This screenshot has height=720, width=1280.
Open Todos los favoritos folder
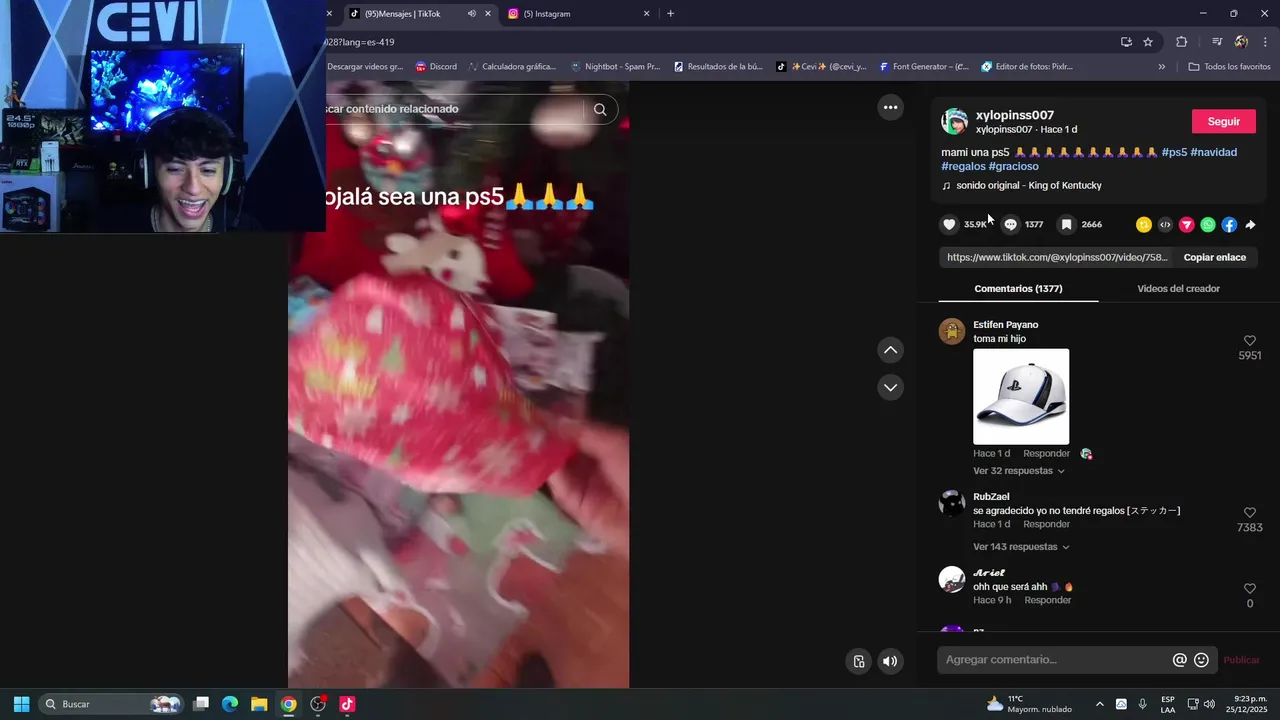coord(1229,67)
